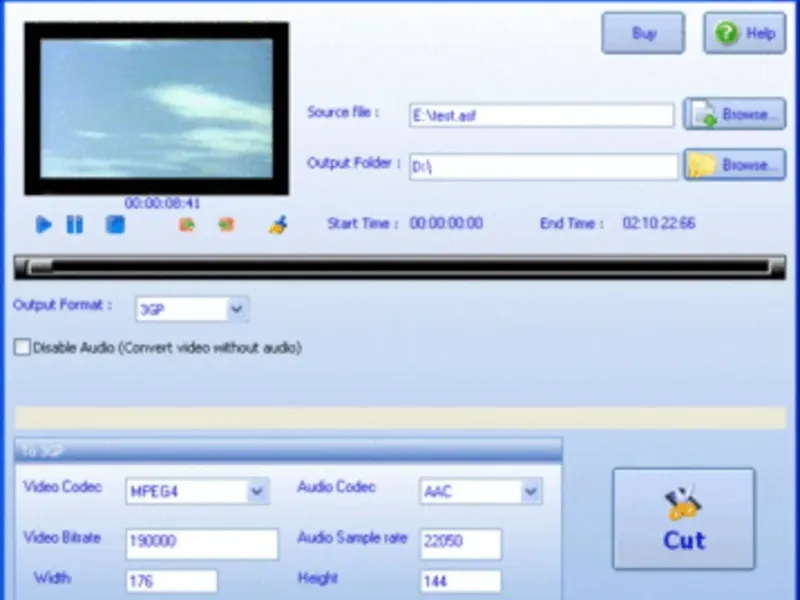800x600 pixels.
Task: Set the cut end point marker icon
Action: [x=226, y=224]
